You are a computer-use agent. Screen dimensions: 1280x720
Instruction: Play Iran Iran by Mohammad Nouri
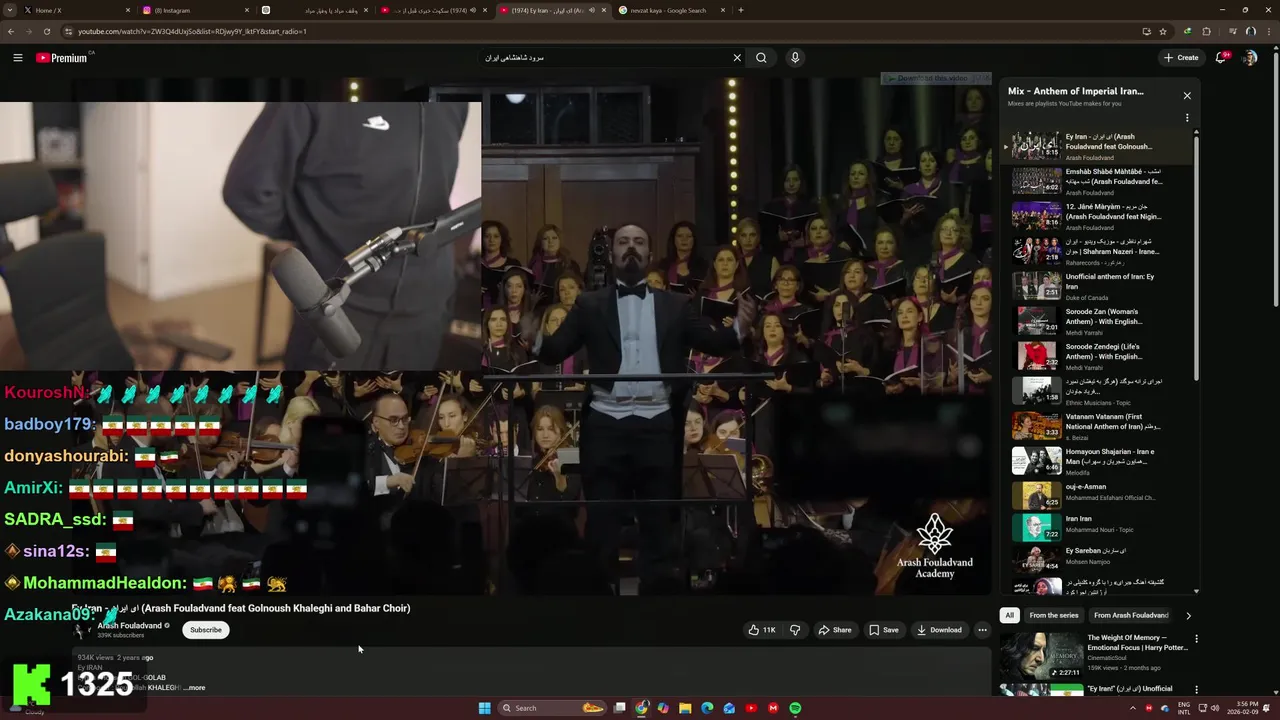click(x=1098, y=527)
